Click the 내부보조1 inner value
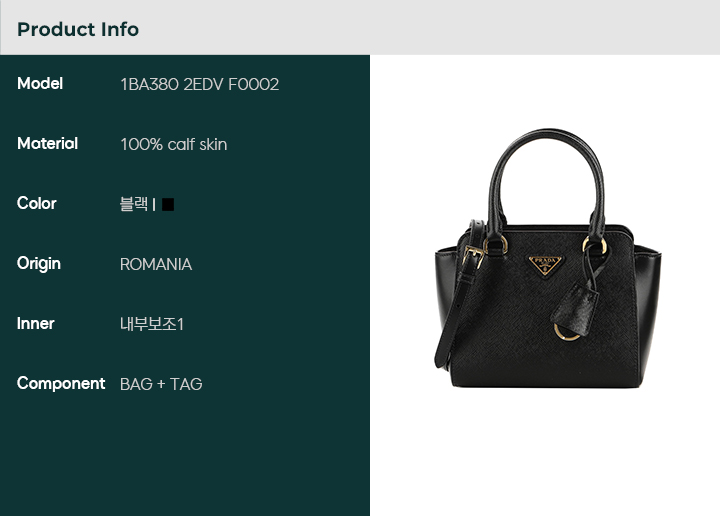The width and height of the screenshot is (720, 516). (x=152, y=324)
